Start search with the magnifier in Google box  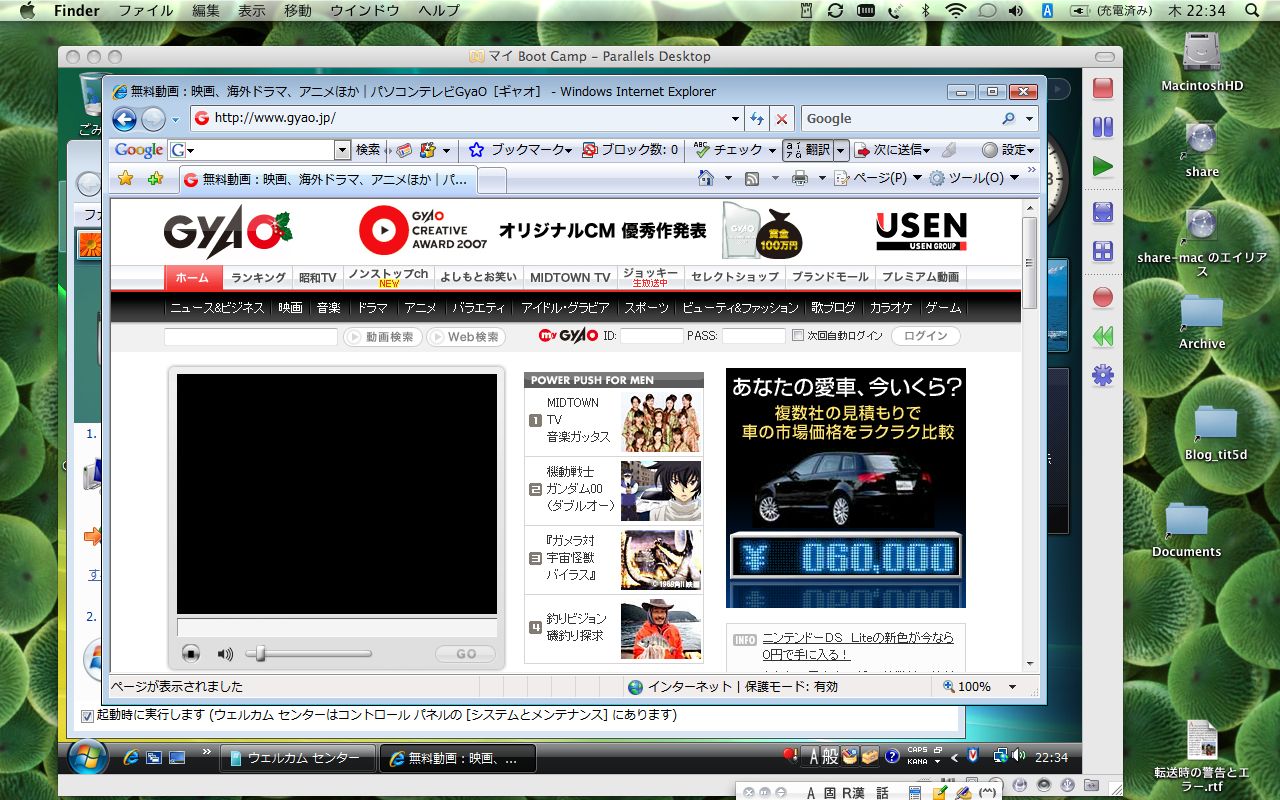click(1008, 119)
